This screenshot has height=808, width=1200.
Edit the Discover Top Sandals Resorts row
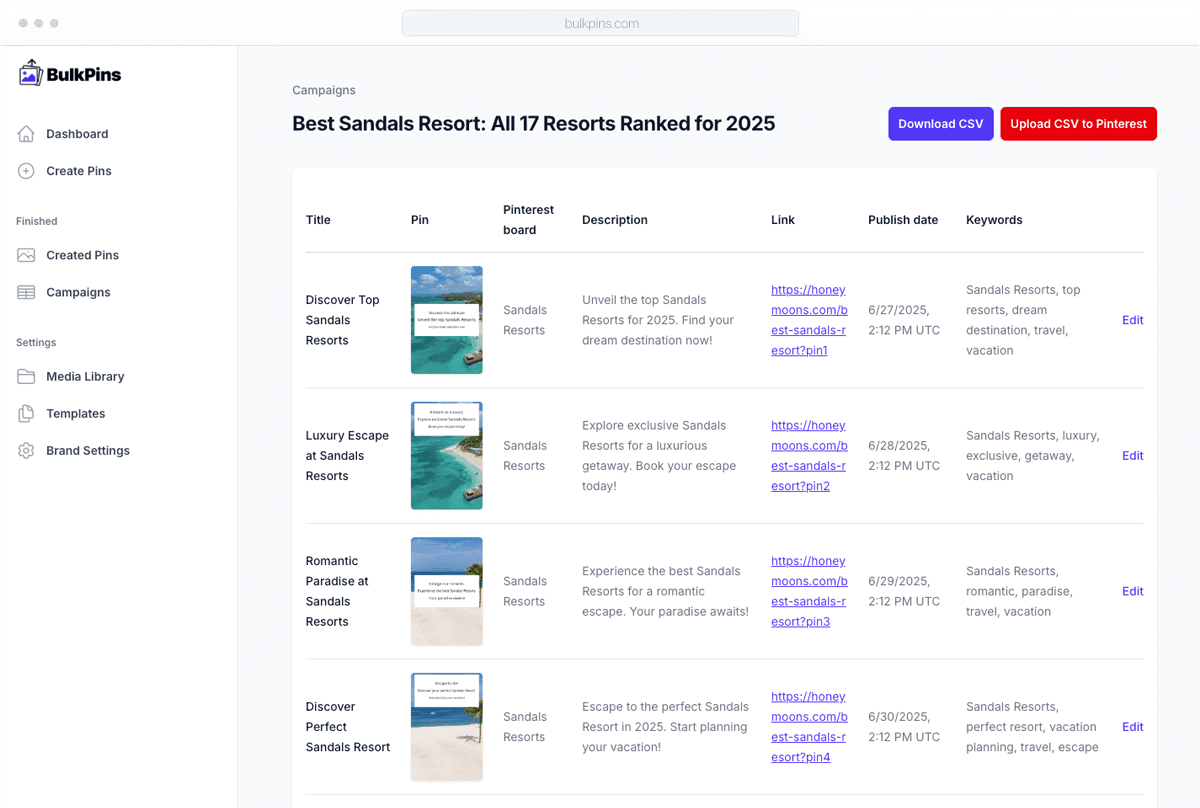click(x=1132, y=320)
